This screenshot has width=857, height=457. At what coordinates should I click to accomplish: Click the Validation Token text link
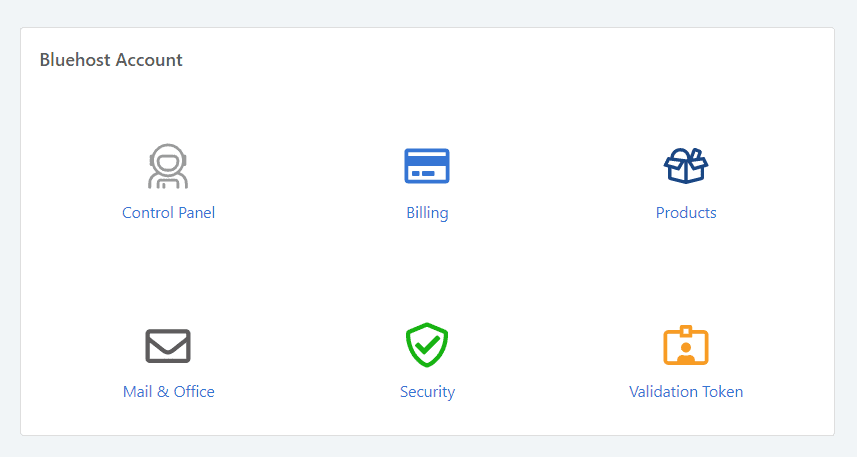tap(686, 392)
